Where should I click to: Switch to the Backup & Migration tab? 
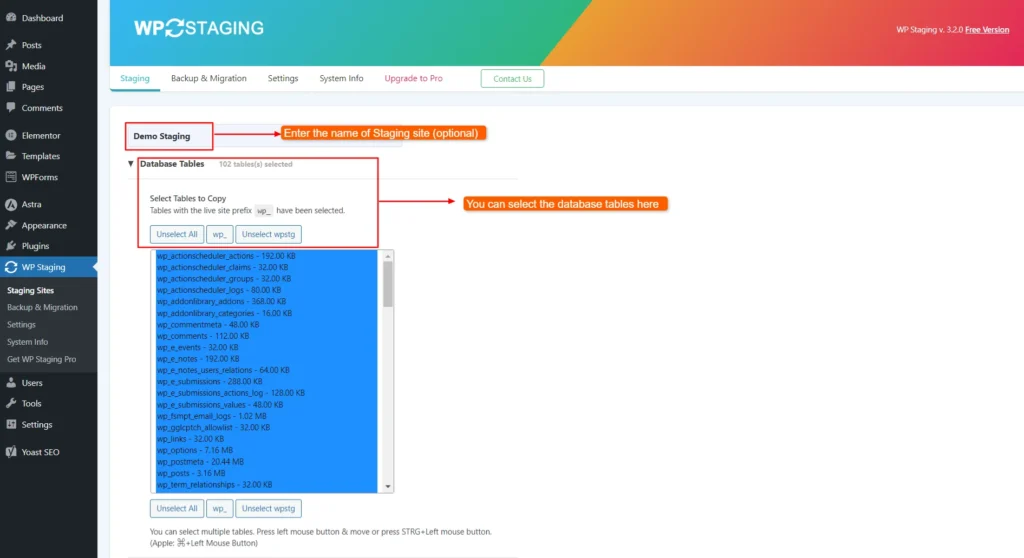coord(208,78)
